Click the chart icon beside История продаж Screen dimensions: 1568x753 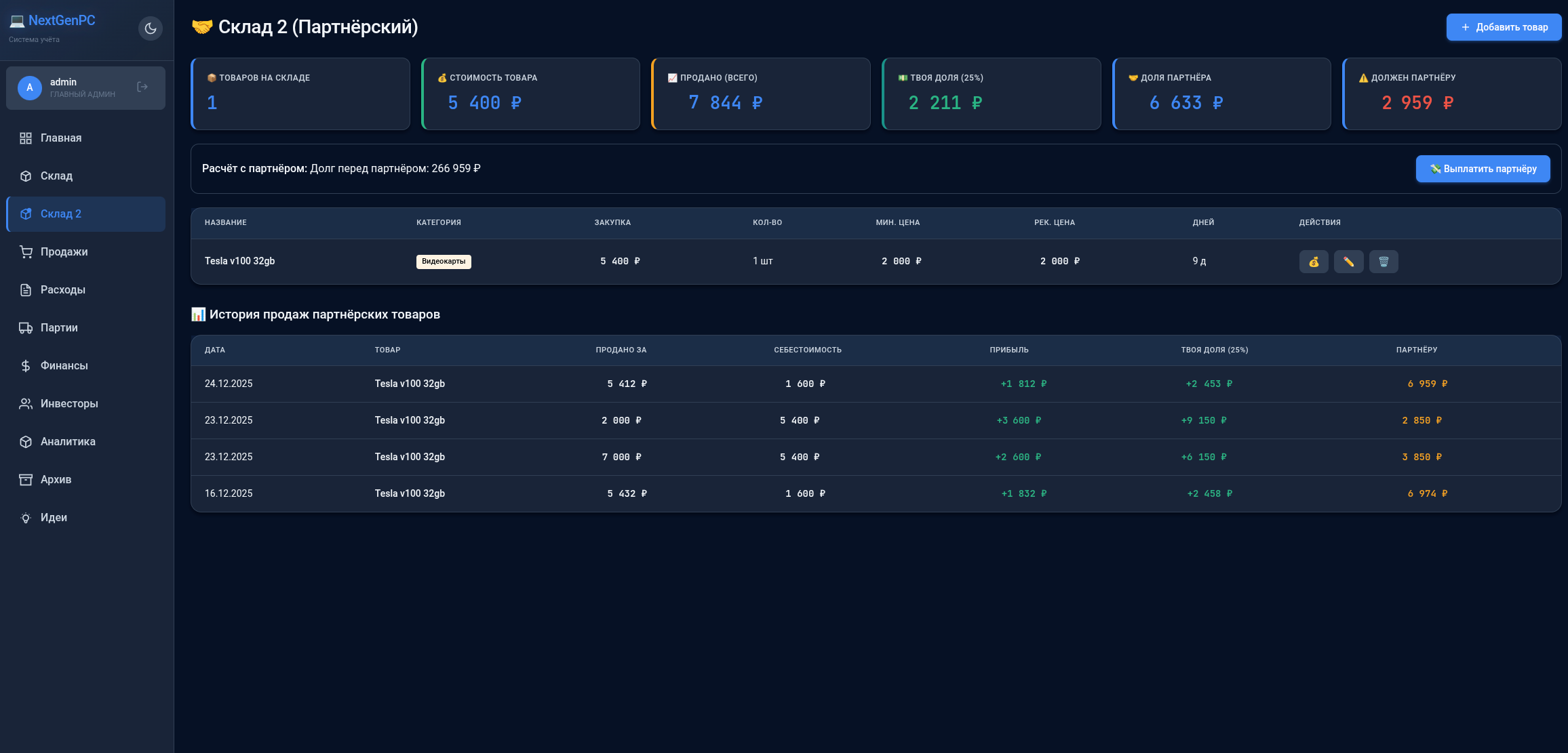point(198,314)
